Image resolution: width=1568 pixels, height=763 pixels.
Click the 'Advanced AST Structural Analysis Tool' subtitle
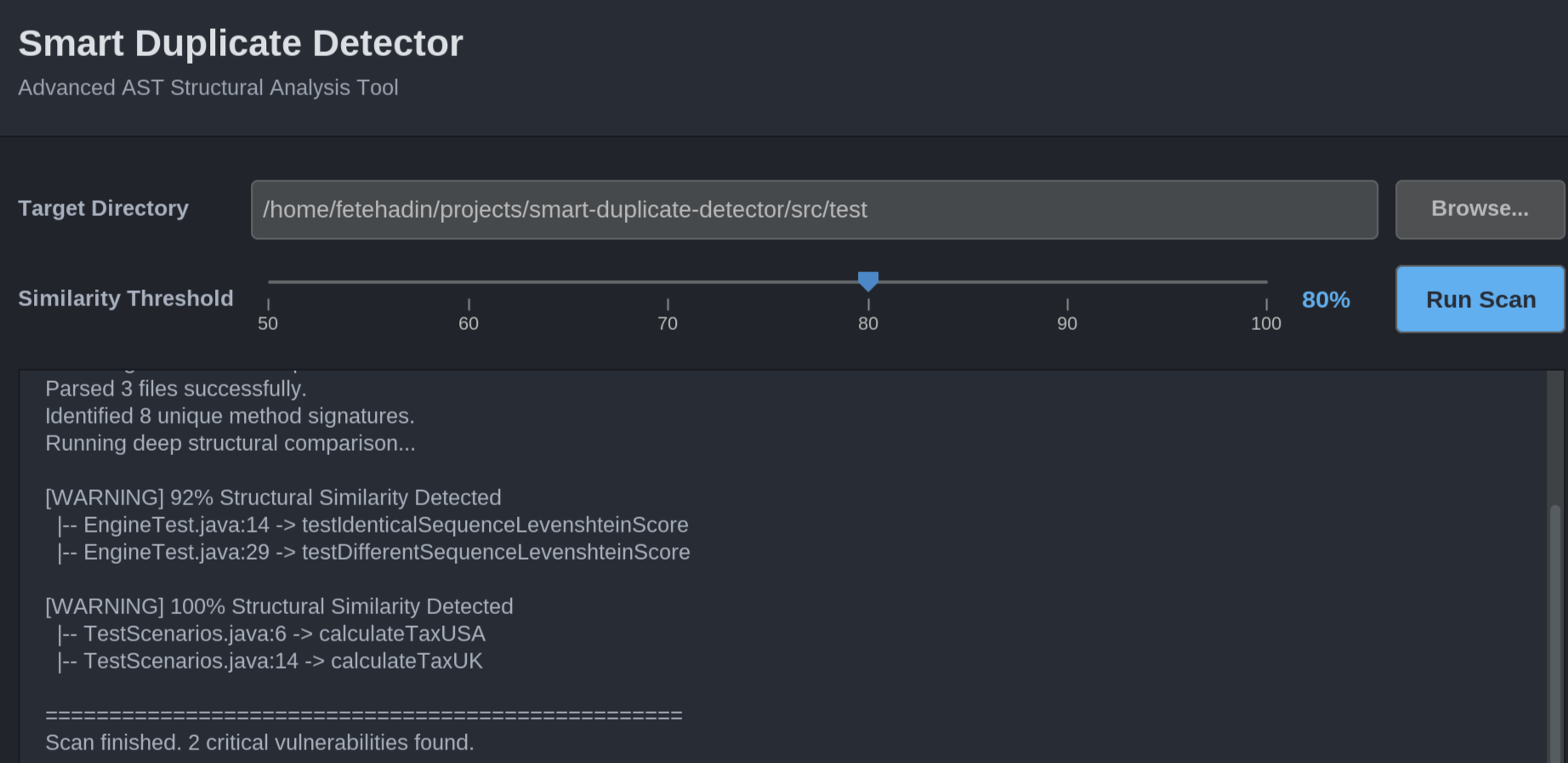[x=208, y=88]
